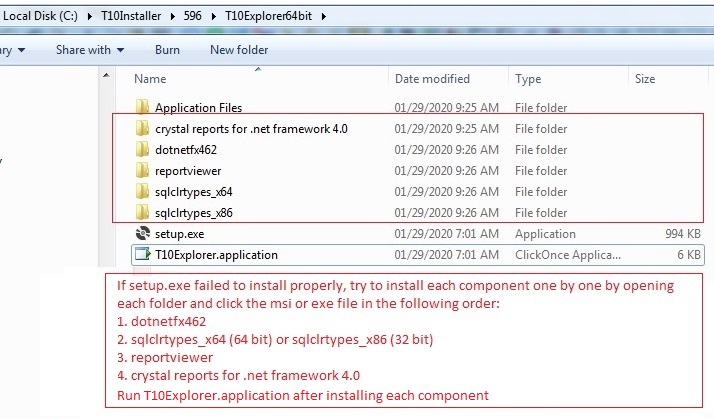714x419 pixels.
Task: Open the Share with dropdown
Action: pos(90,50)
